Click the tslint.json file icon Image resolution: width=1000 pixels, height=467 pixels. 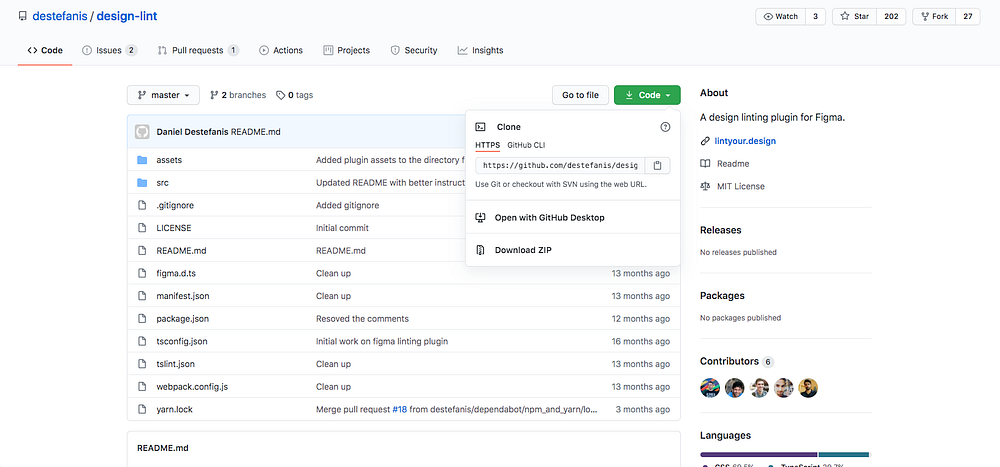[142, 364]
